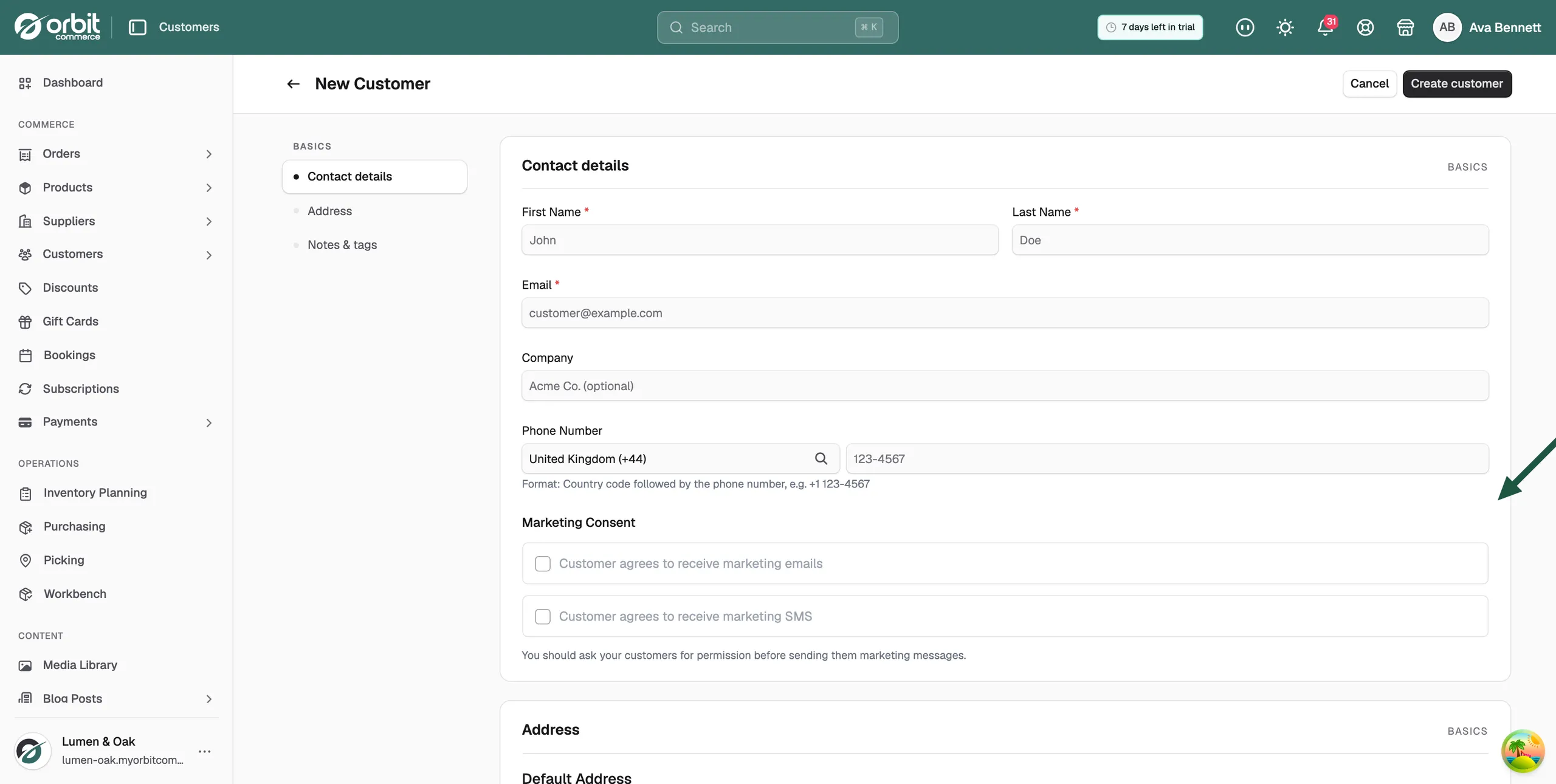
Task: Open notifications bell with 31 badge
Action: 1326,27
